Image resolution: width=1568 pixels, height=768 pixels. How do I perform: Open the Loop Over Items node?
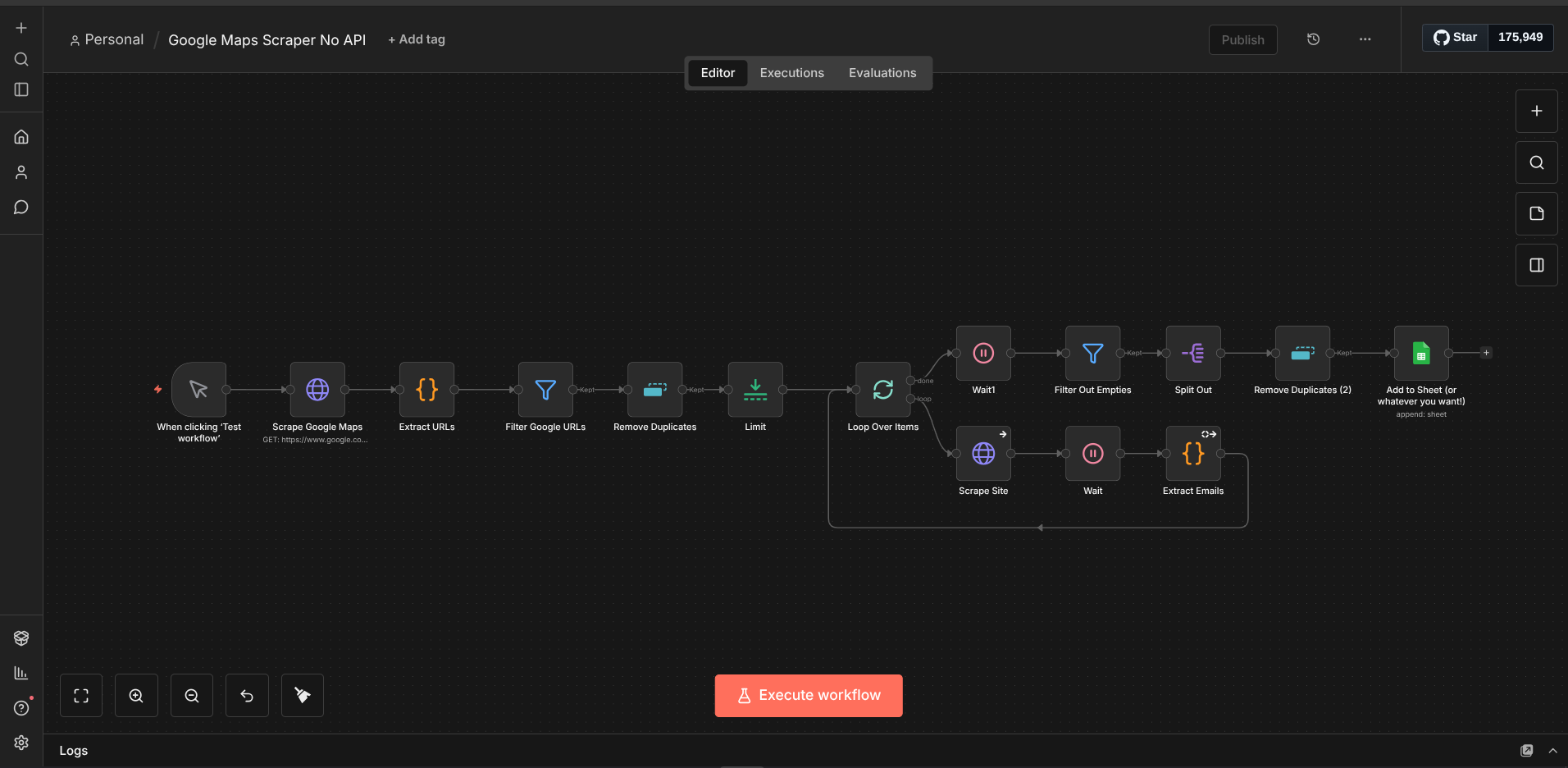(882, 390)
